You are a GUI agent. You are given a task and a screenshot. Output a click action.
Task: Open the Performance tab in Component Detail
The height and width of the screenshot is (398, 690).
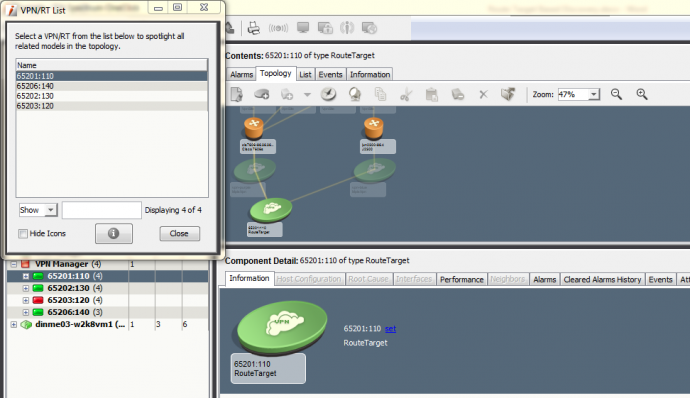[462, 280]
